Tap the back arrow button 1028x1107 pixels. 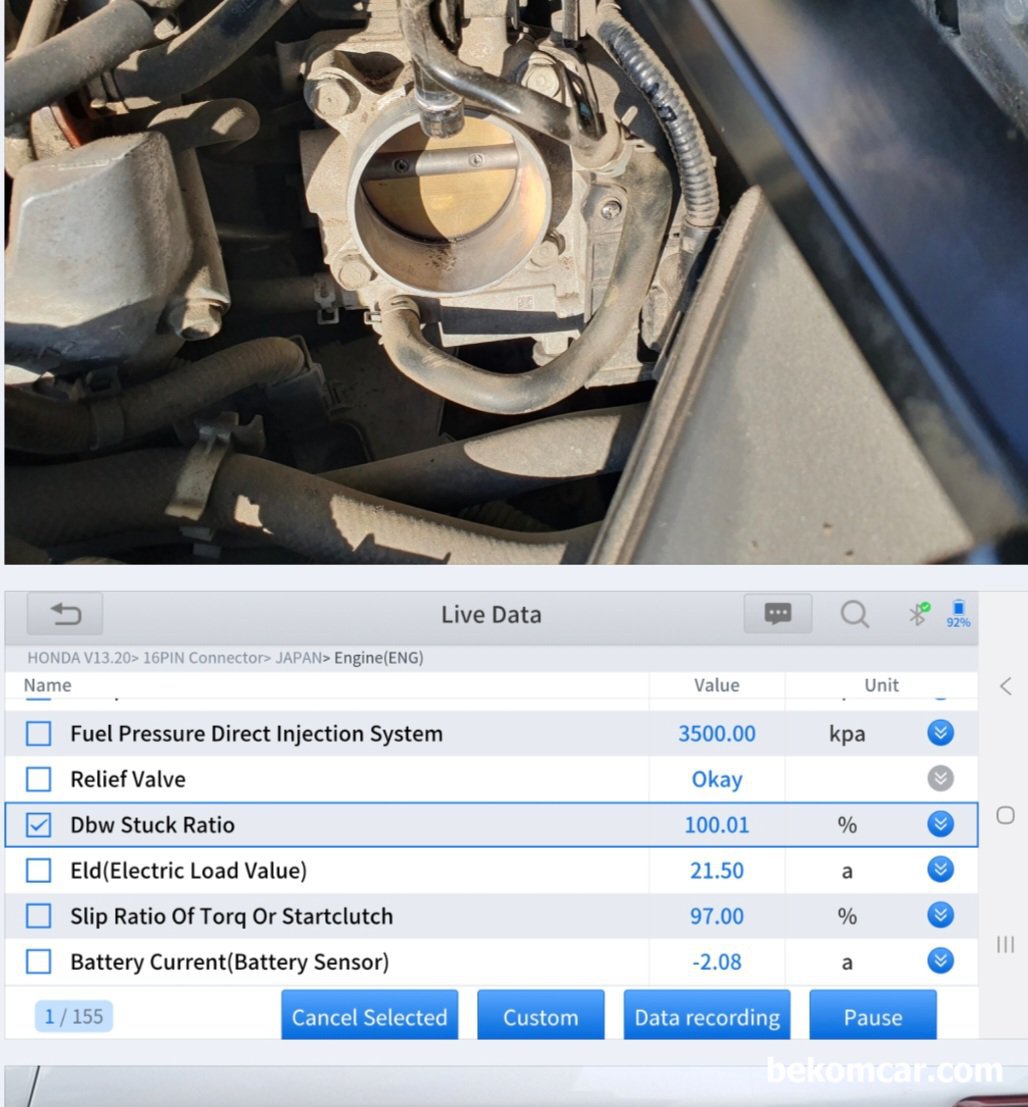65,614
